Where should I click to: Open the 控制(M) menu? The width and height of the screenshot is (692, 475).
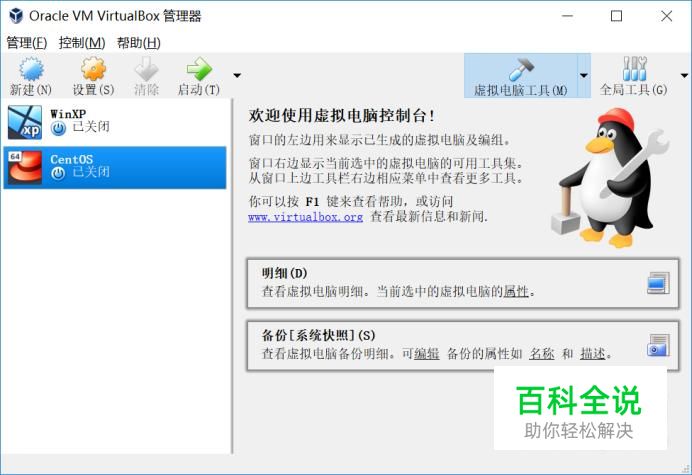click(82, 43)
